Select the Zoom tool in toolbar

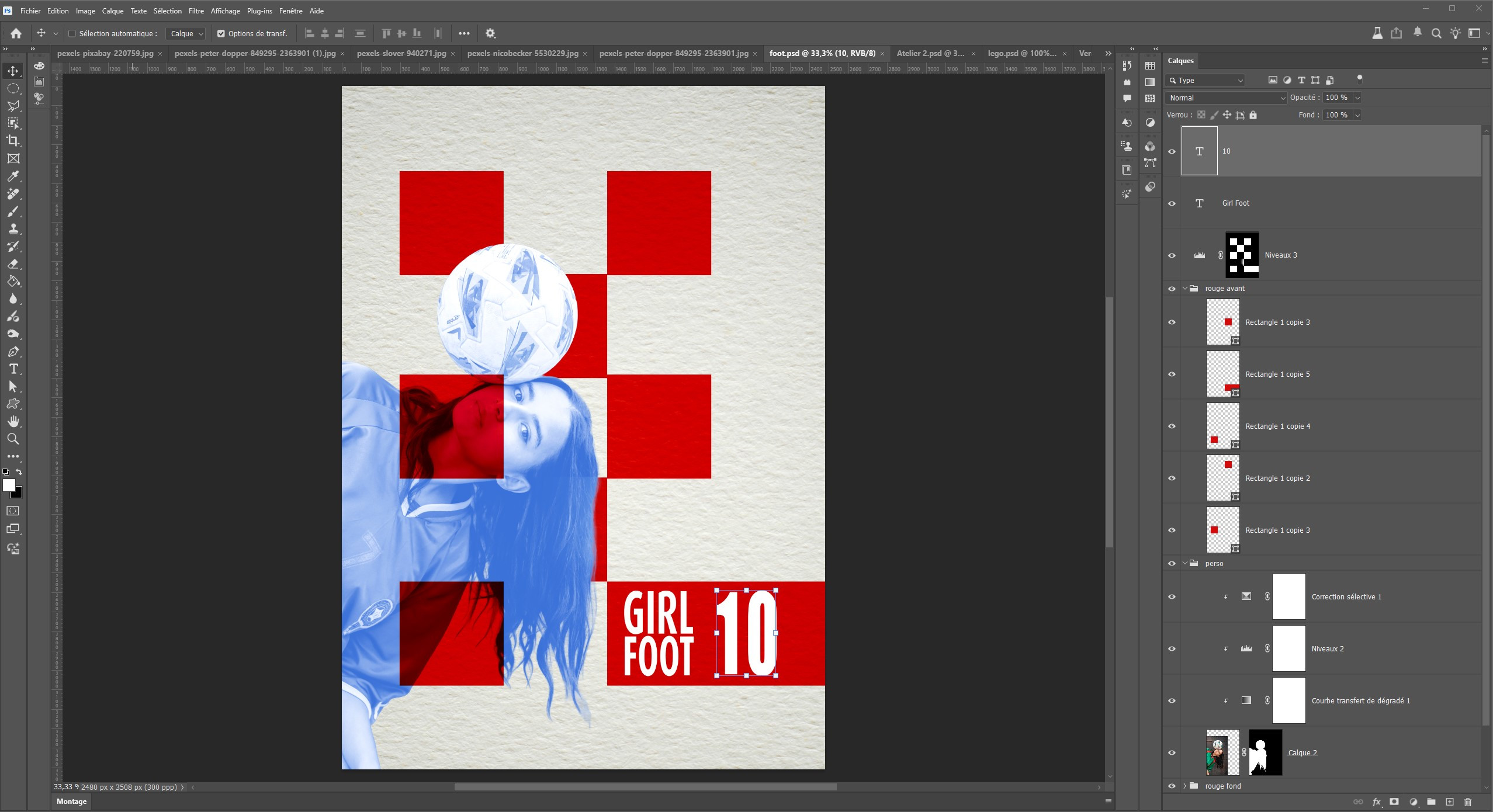point(13,439)
